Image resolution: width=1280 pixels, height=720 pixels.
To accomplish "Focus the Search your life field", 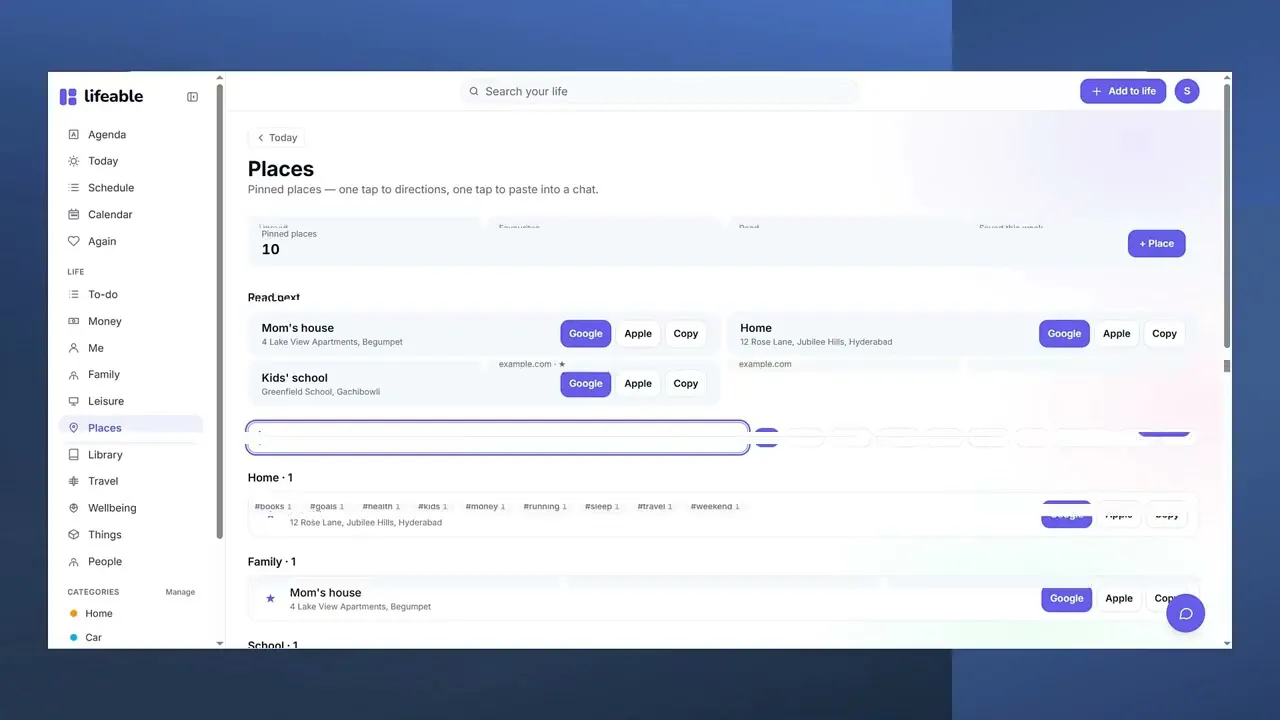I will click(660, 91).
